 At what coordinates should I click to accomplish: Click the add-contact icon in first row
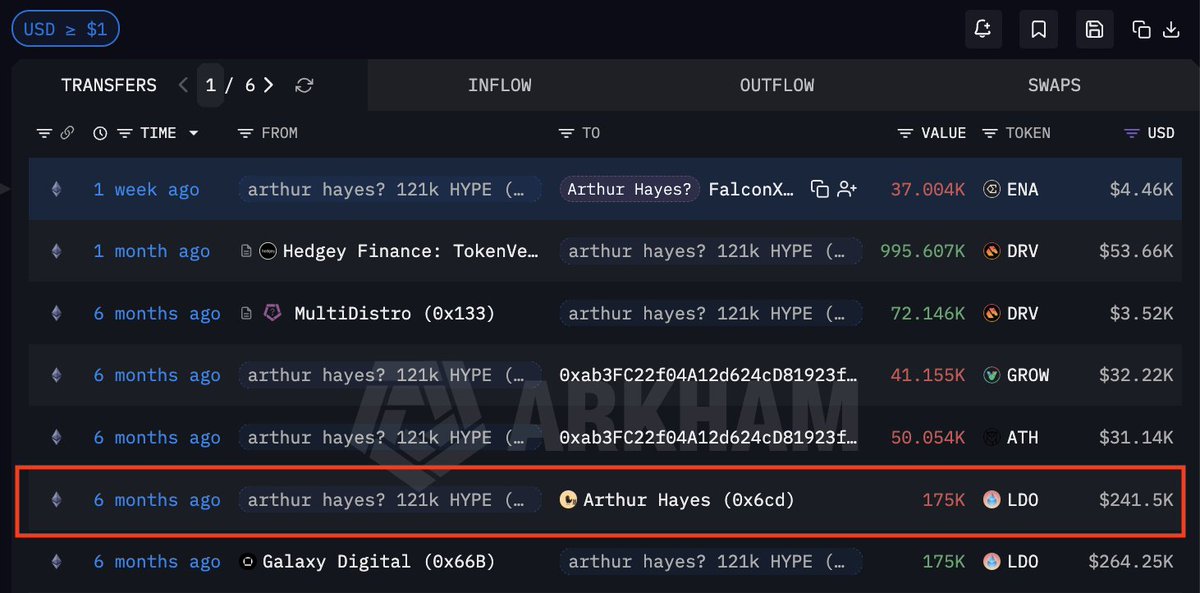[x=847, y=189]
